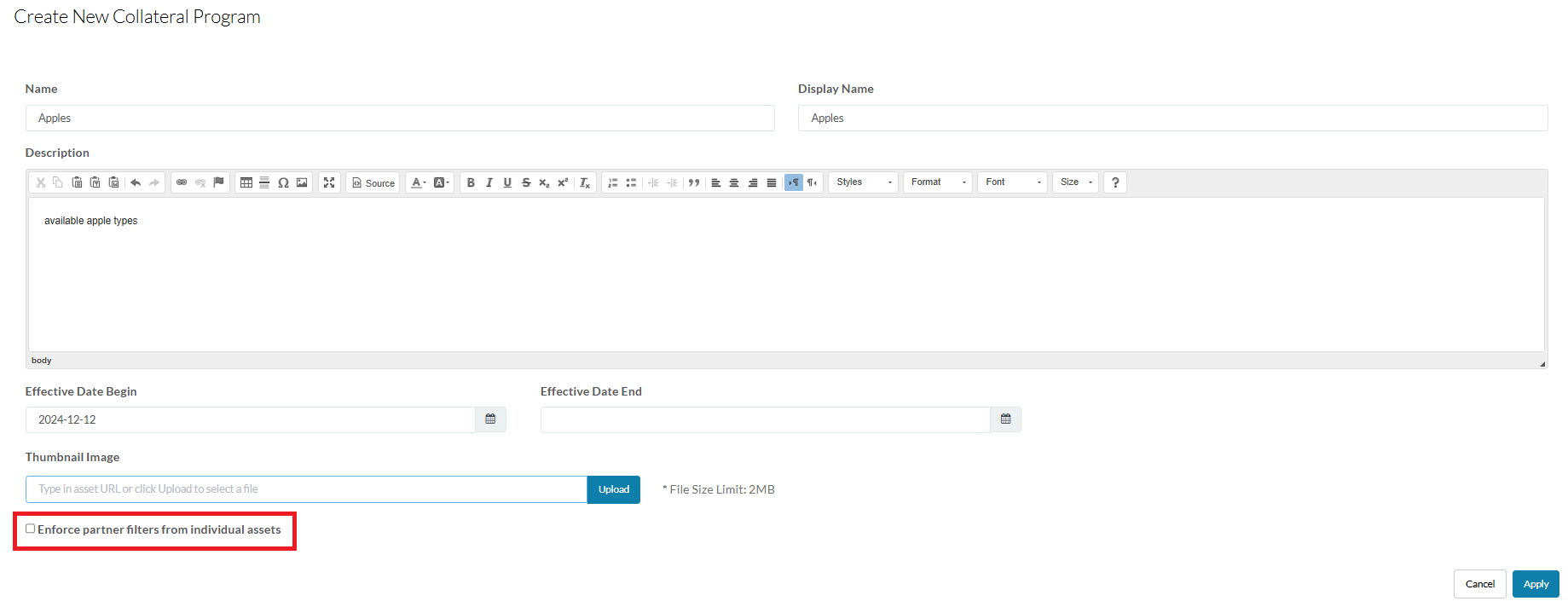Apply subscript formatting
The image size is (1568, 607).
[544, 182]
